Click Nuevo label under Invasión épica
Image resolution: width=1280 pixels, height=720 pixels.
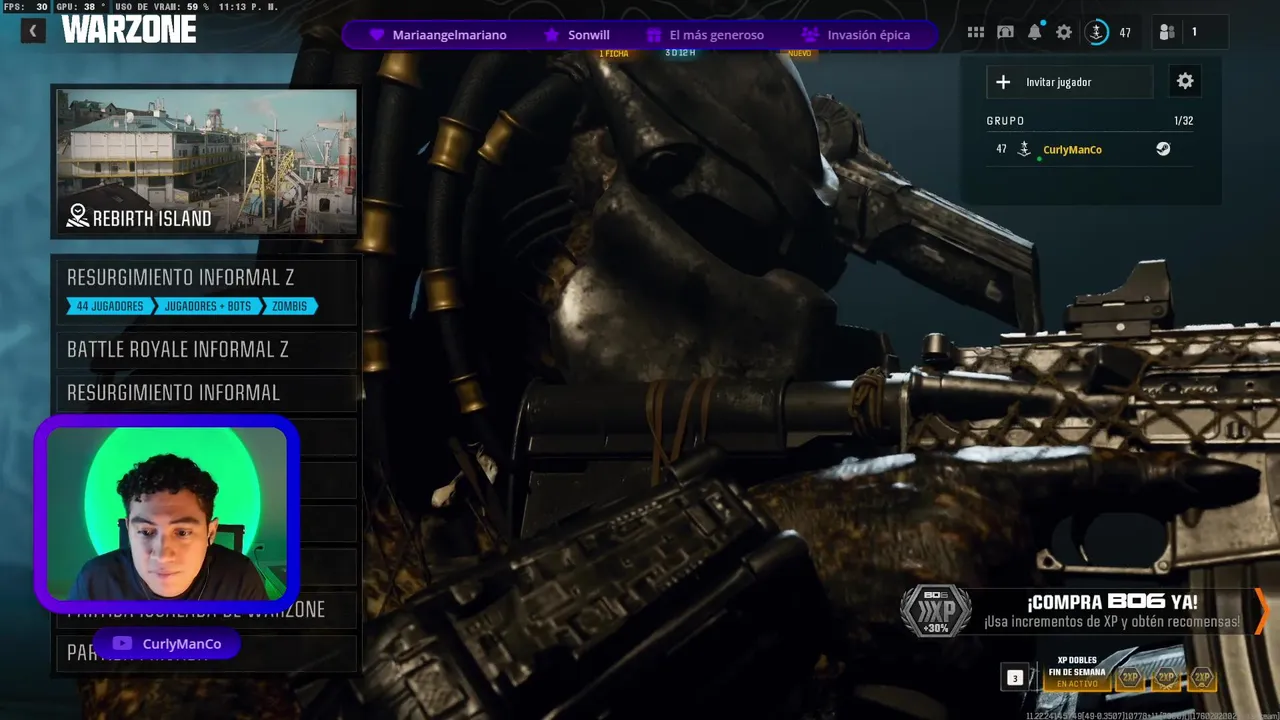tap(800, 53)
